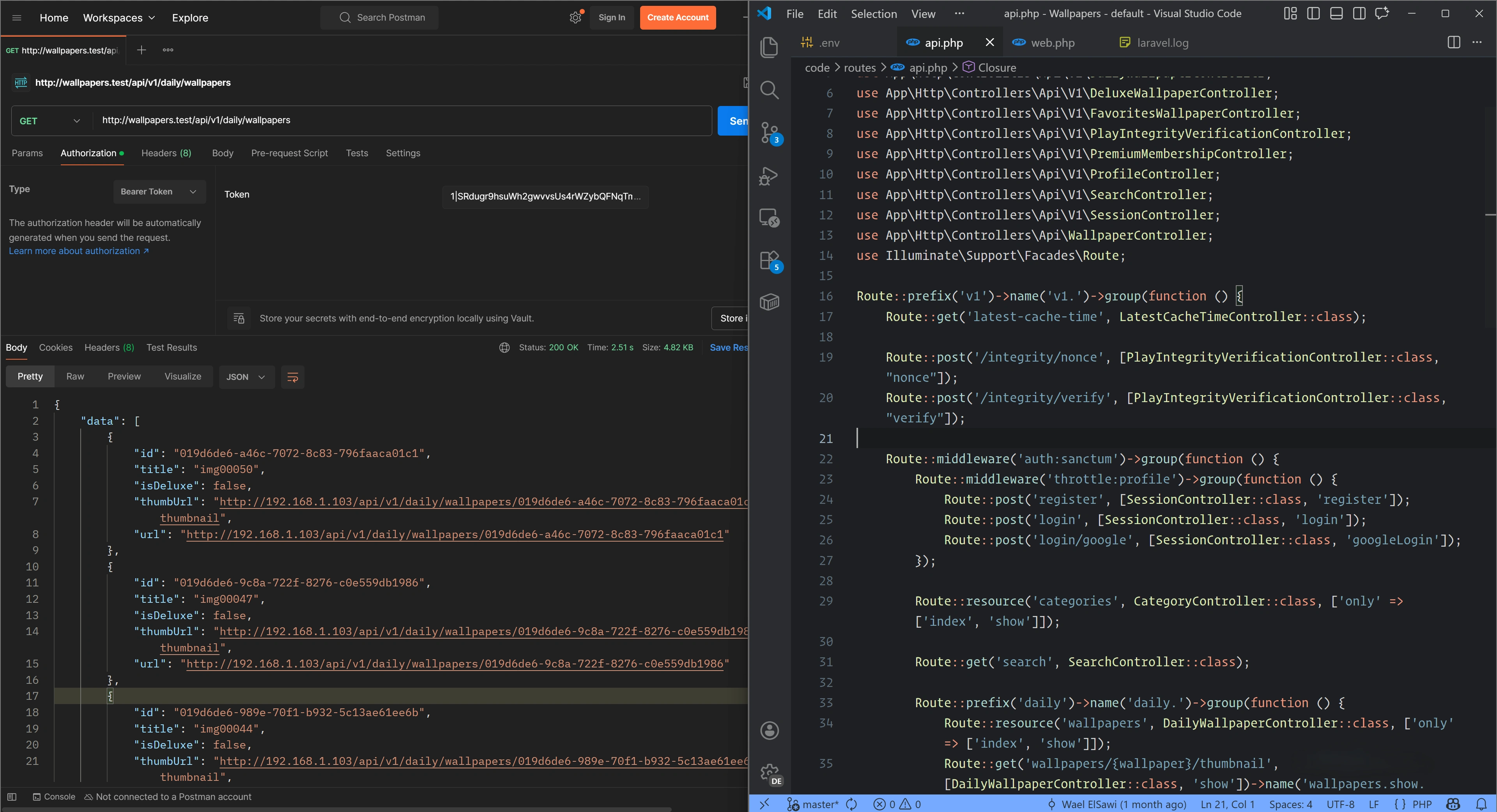Open Run and Debug sidebar icon
Image resolution: width=1497 pixels, height=812 pixels.
pyautogui.click(x=769, y=176)
